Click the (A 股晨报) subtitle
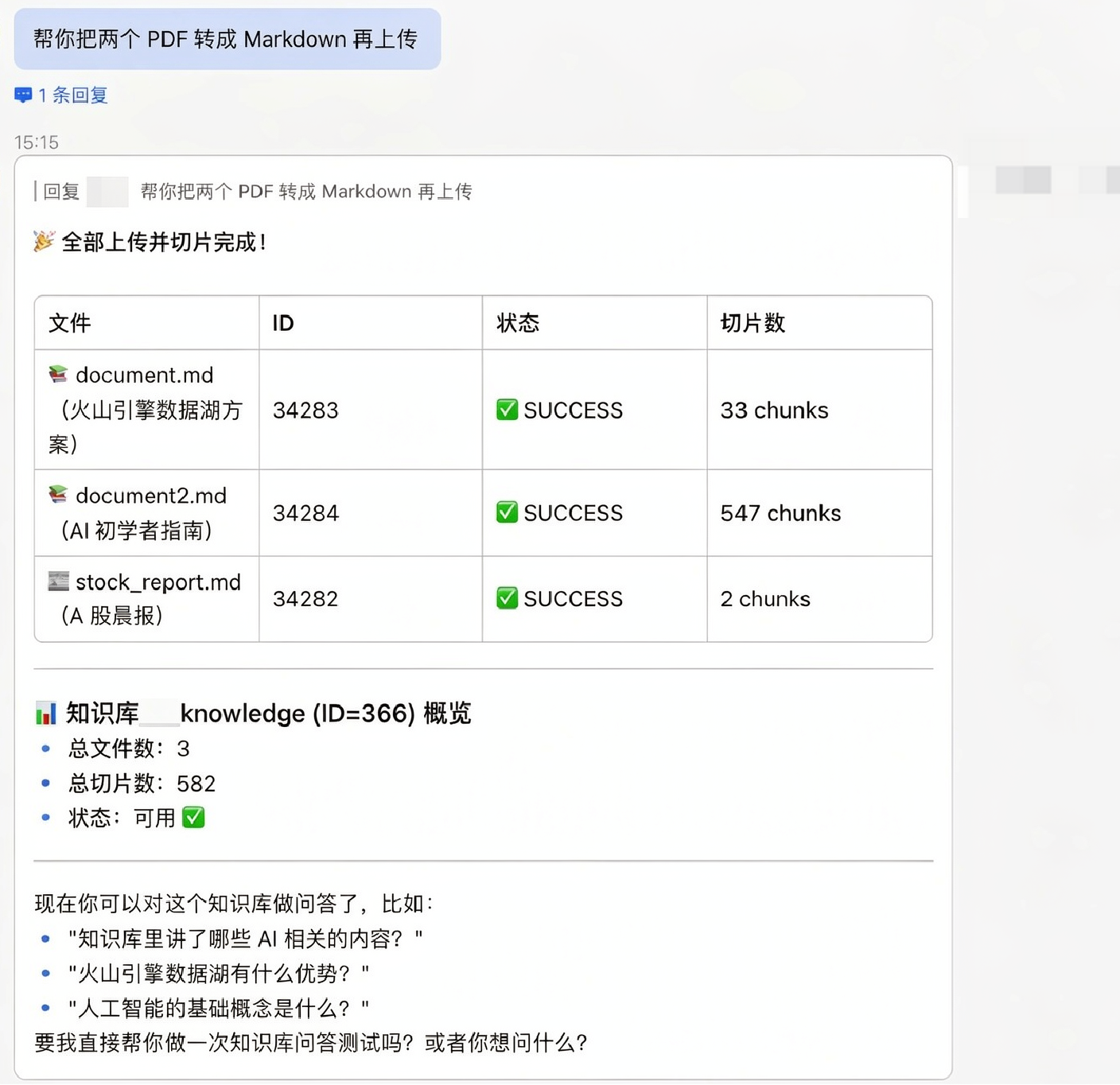Image resolution: width=1120 pixels, height=1085 pixels. click(112, 616)
